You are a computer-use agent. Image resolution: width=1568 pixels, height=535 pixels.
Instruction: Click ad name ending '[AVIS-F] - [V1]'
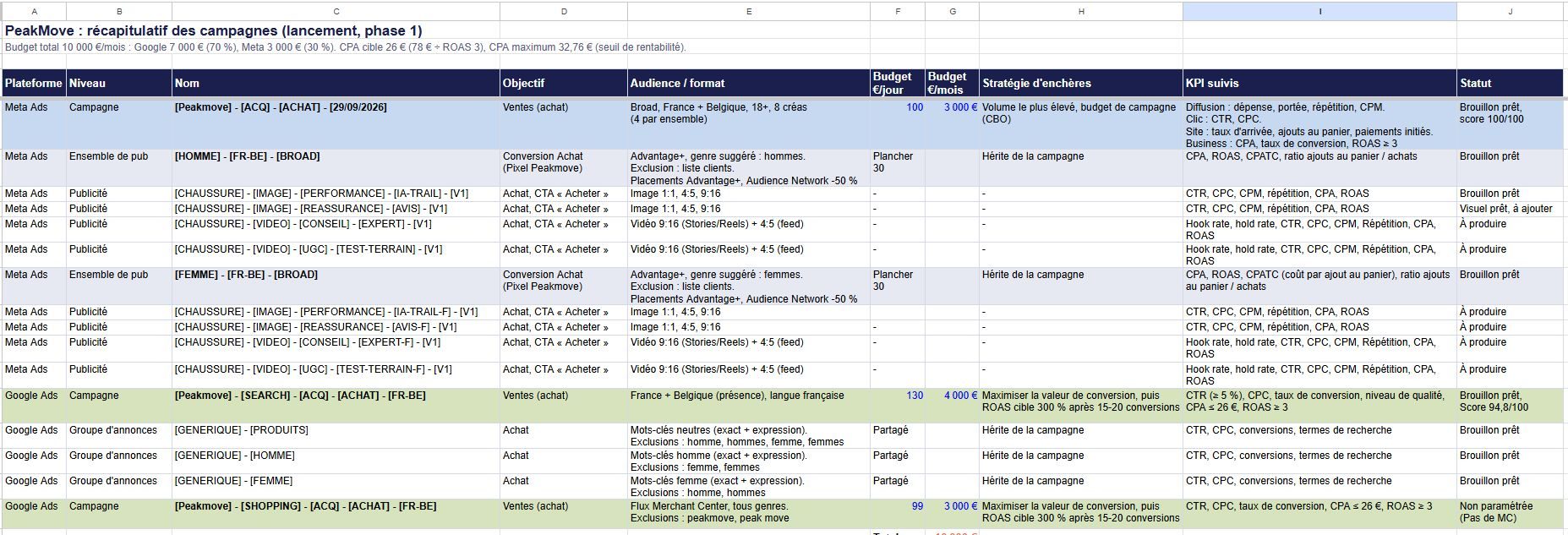[x=315, y=327]
